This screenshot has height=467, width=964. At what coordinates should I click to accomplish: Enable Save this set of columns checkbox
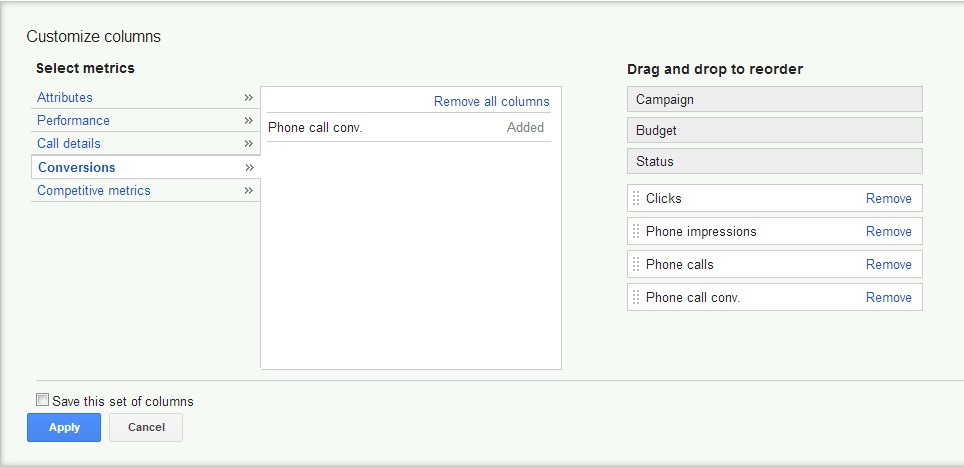coord(42,400)
